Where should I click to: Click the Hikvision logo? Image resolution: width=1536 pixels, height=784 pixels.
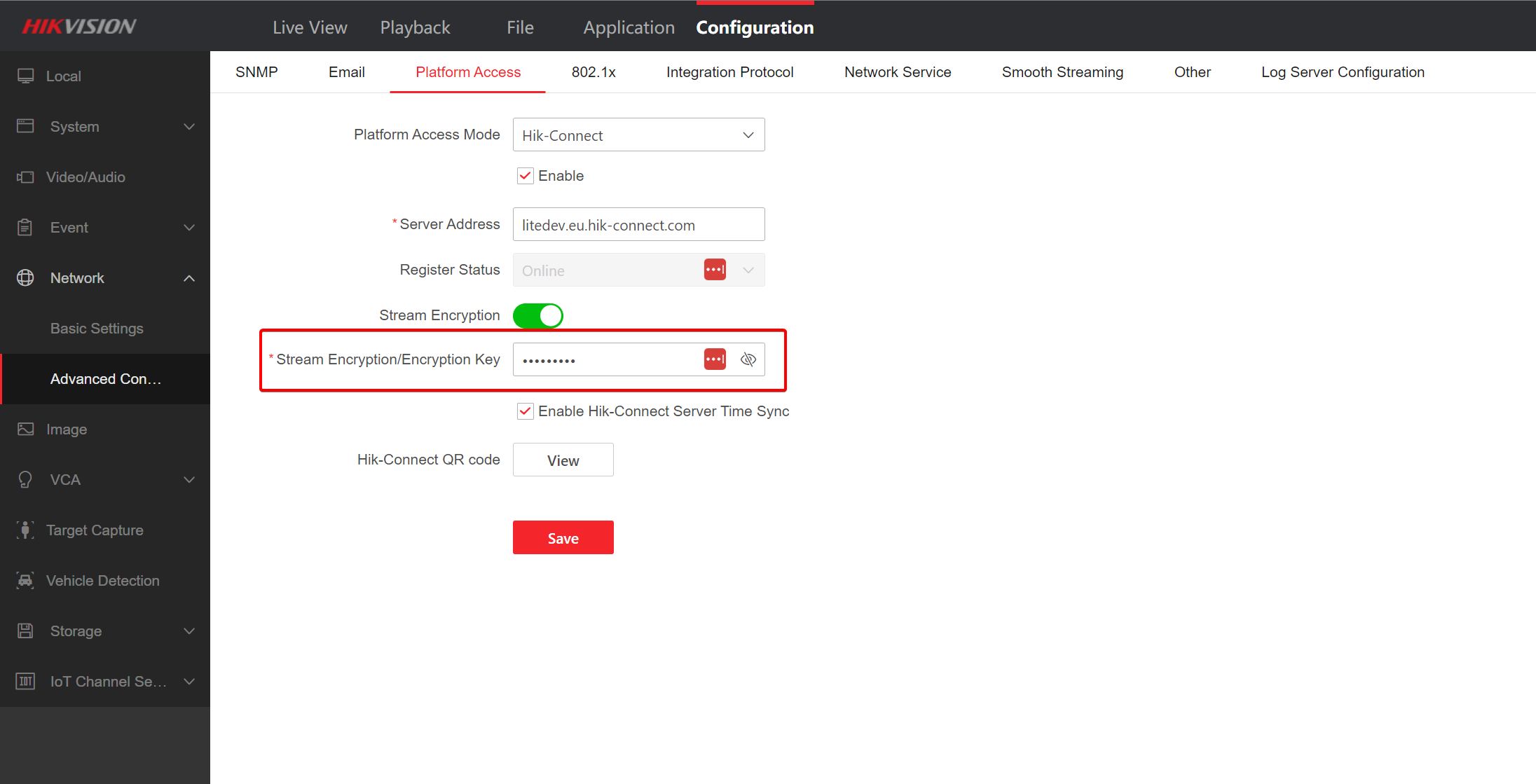tap(78, 26)
